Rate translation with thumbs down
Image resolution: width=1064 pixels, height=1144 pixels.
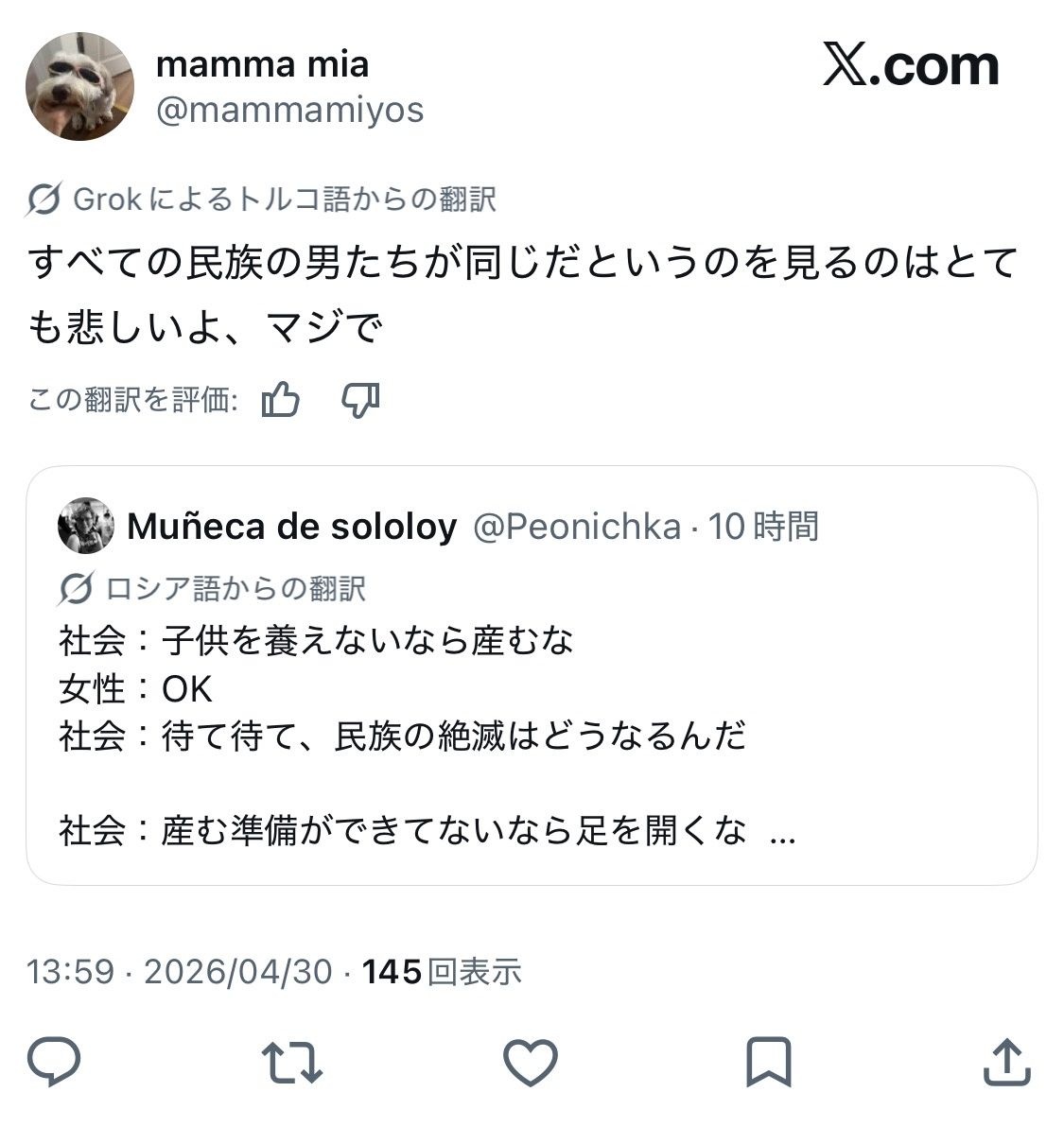coord(359,400)
